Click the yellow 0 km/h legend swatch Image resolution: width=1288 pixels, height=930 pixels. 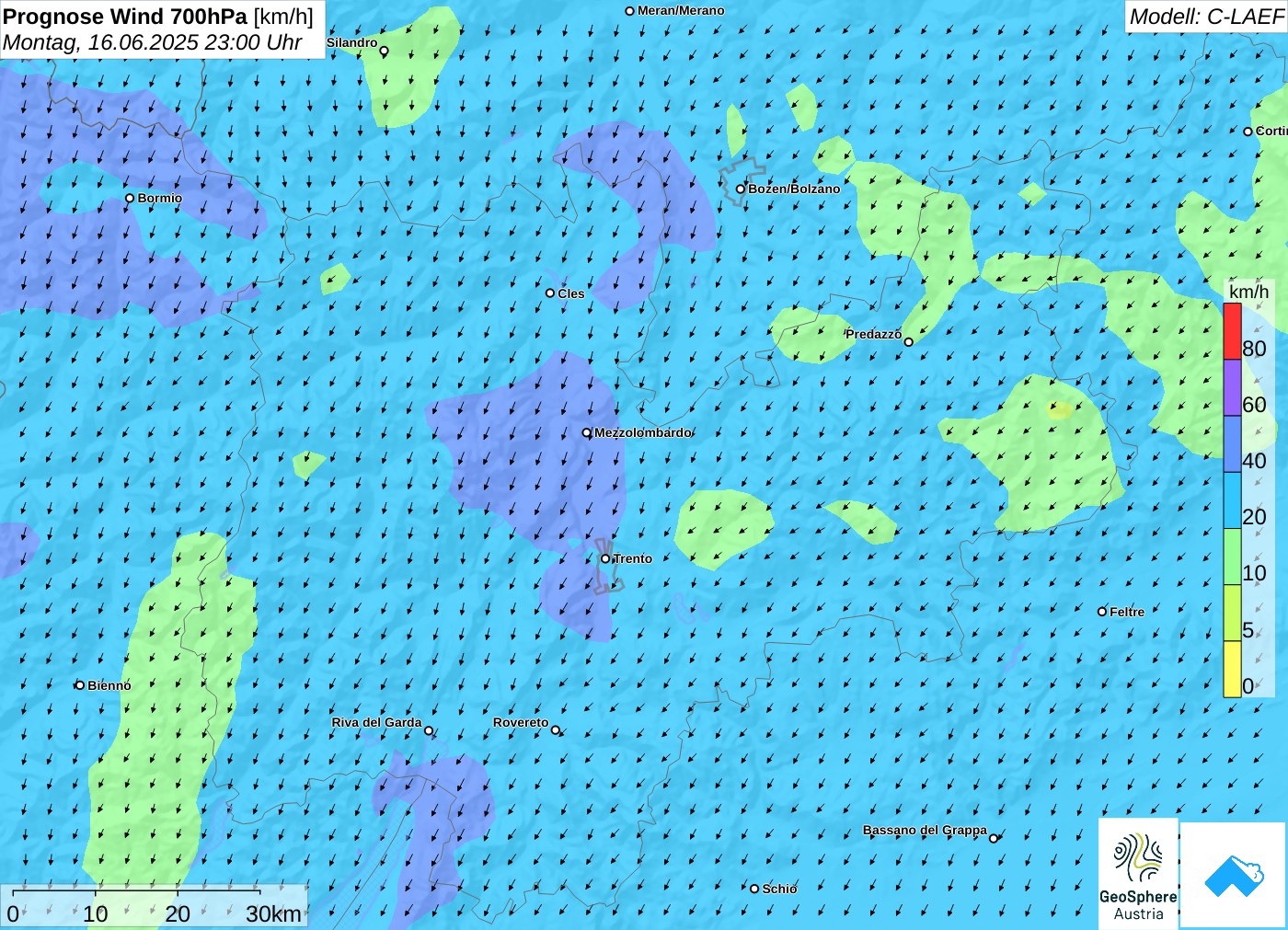1232,669
